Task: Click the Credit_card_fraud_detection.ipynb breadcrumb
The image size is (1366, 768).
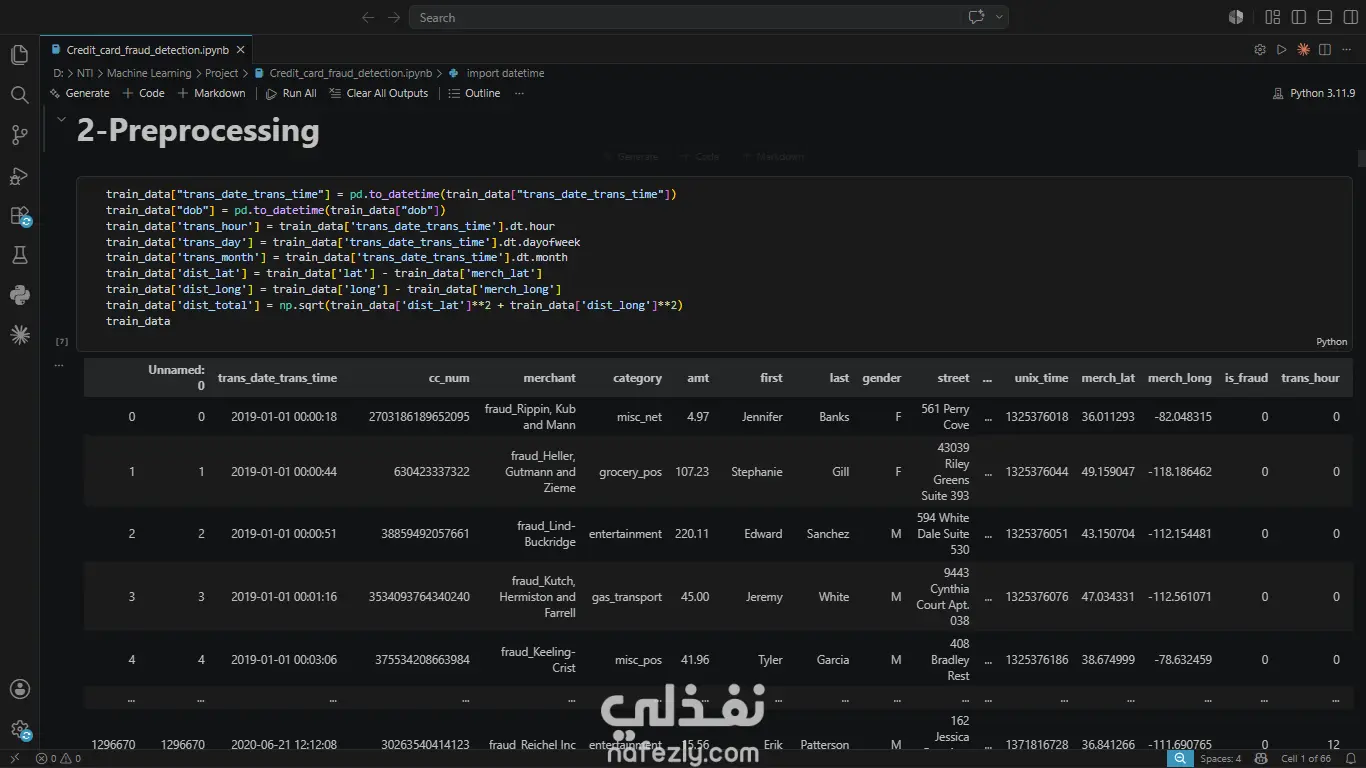Action: tap(343, 73)
